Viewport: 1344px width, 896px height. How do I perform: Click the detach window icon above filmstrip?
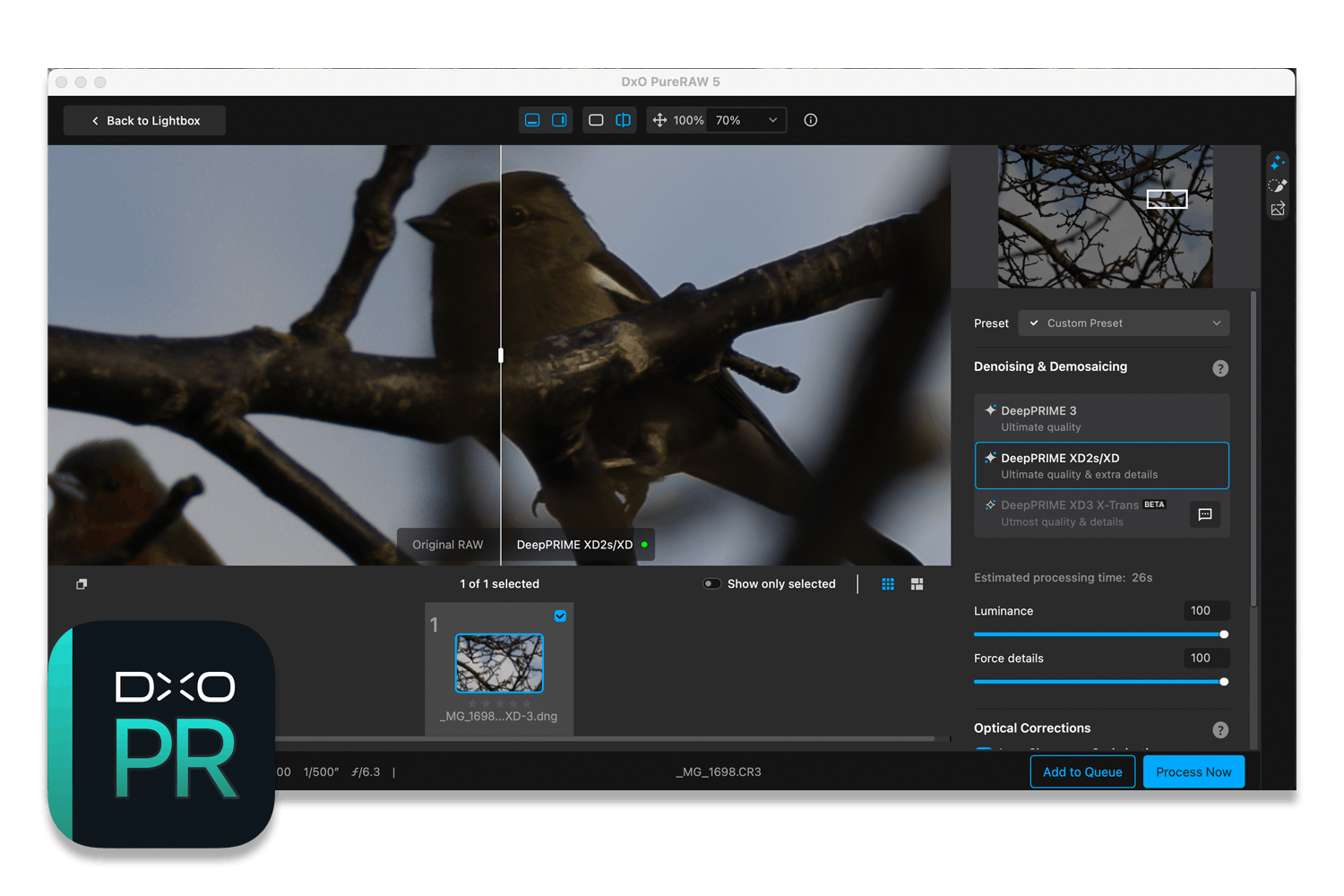pos(82,584)
